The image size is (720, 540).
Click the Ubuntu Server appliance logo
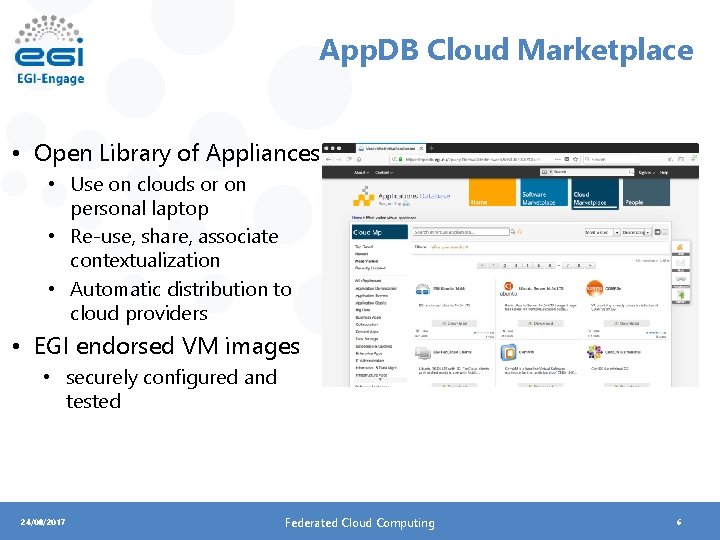point(508,289)
